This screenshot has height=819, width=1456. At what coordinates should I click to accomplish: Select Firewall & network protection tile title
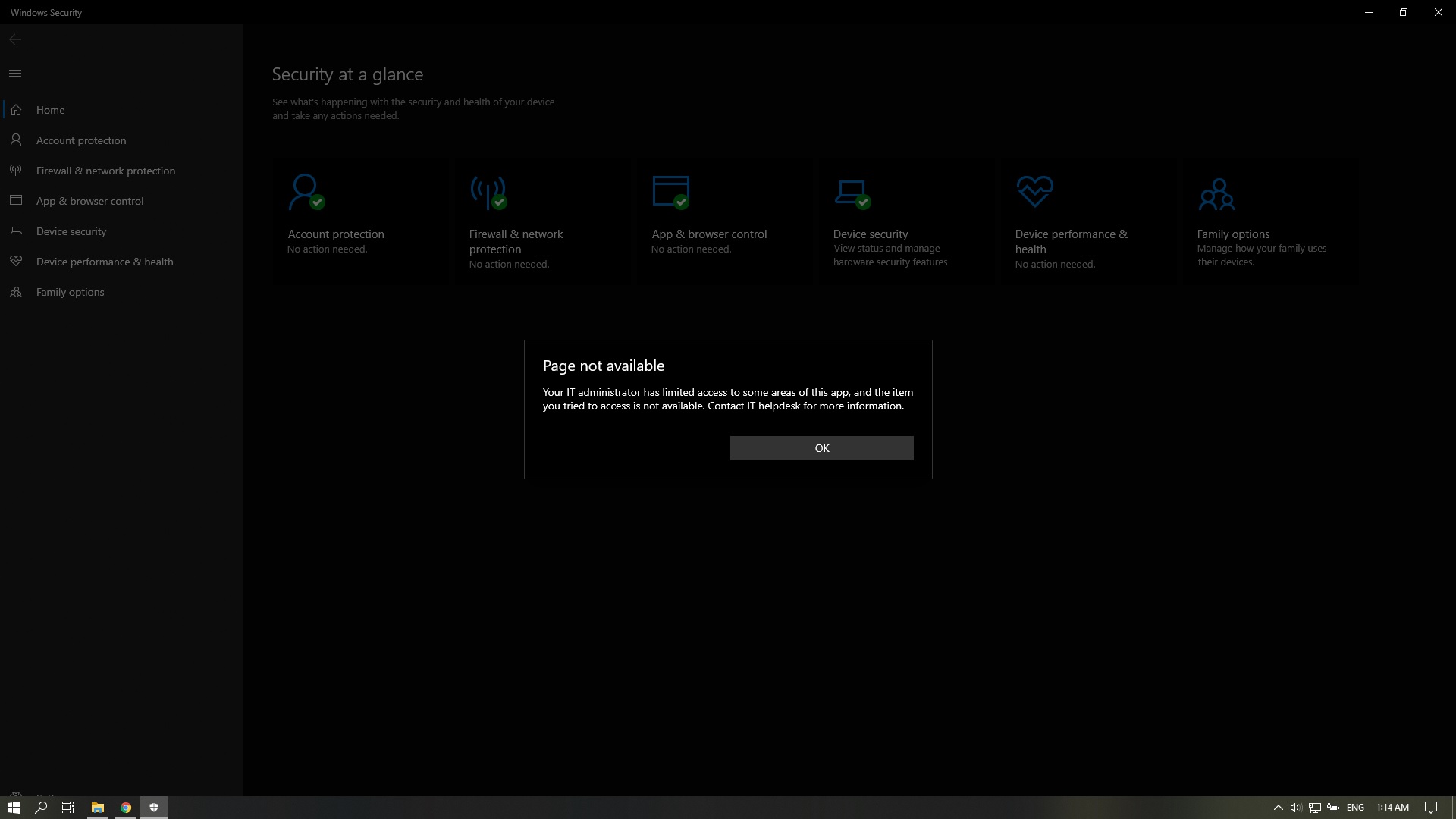pyautogui.click(x=516, y=242)
